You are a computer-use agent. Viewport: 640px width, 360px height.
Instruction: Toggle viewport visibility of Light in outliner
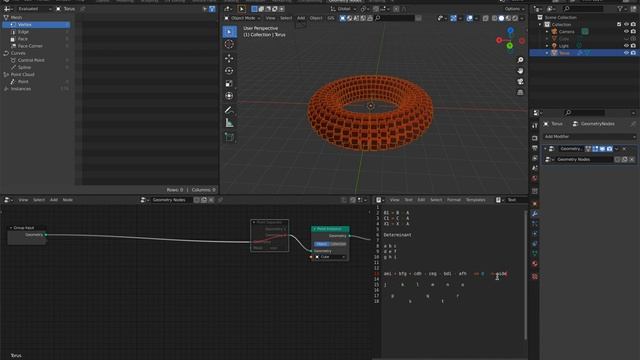tap(626, 46)
